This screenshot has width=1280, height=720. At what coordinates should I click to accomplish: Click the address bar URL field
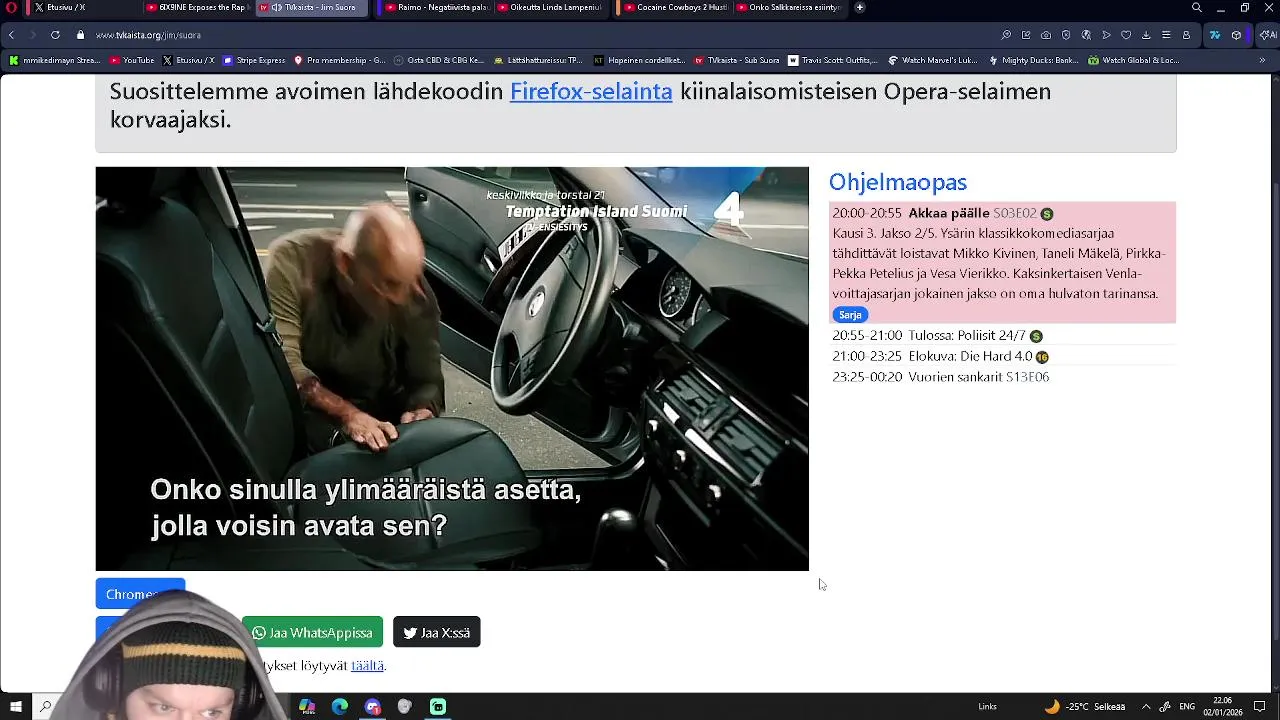pos(540,35)
